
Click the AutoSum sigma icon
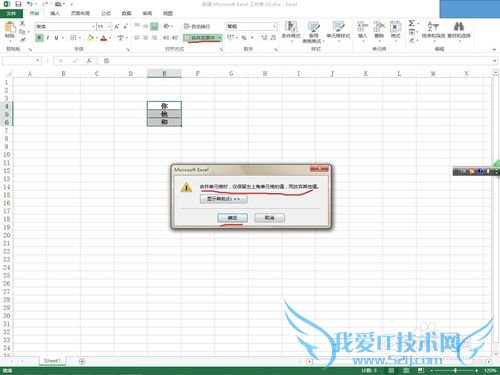[x=412, y=23]
